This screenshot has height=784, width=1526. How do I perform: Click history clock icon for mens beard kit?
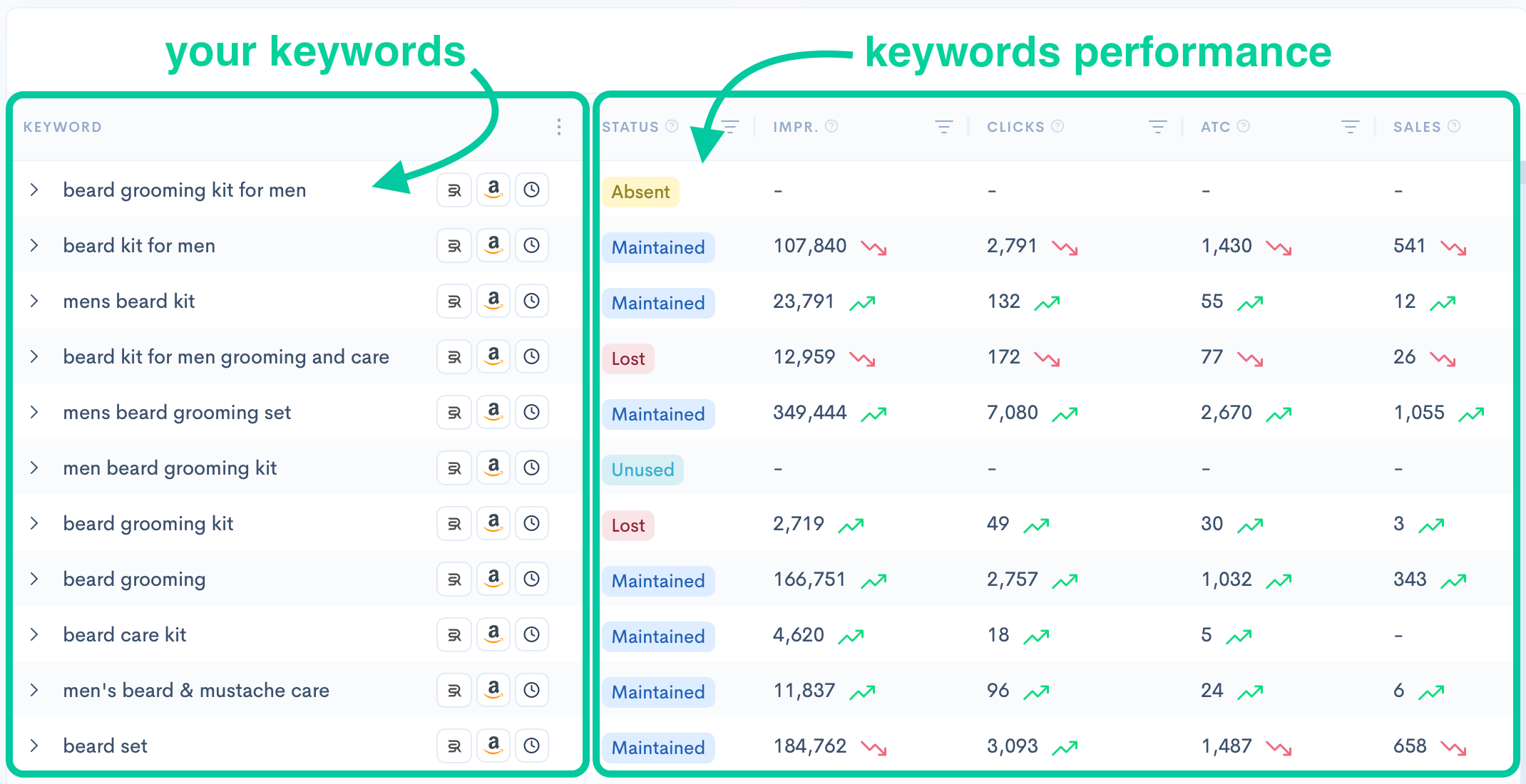pos(531,301)
